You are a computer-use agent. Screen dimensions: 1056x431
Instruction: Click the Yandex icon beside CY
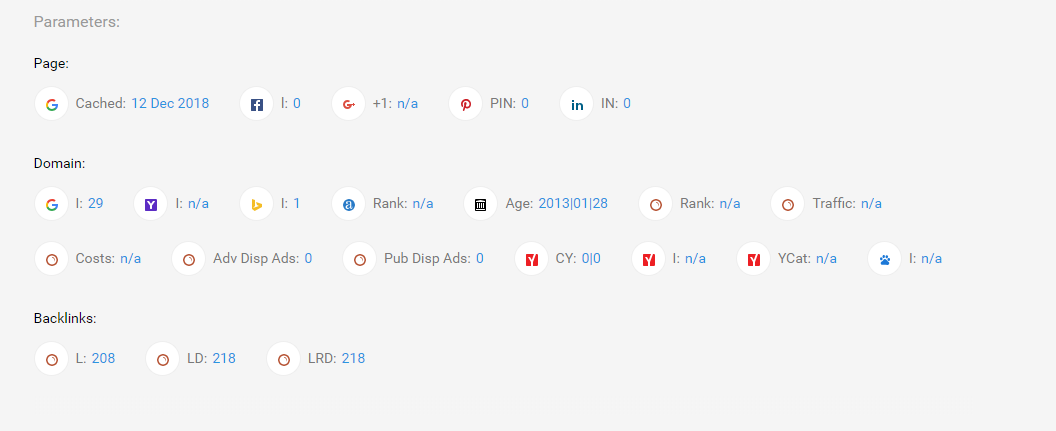(x=531, y=259)
